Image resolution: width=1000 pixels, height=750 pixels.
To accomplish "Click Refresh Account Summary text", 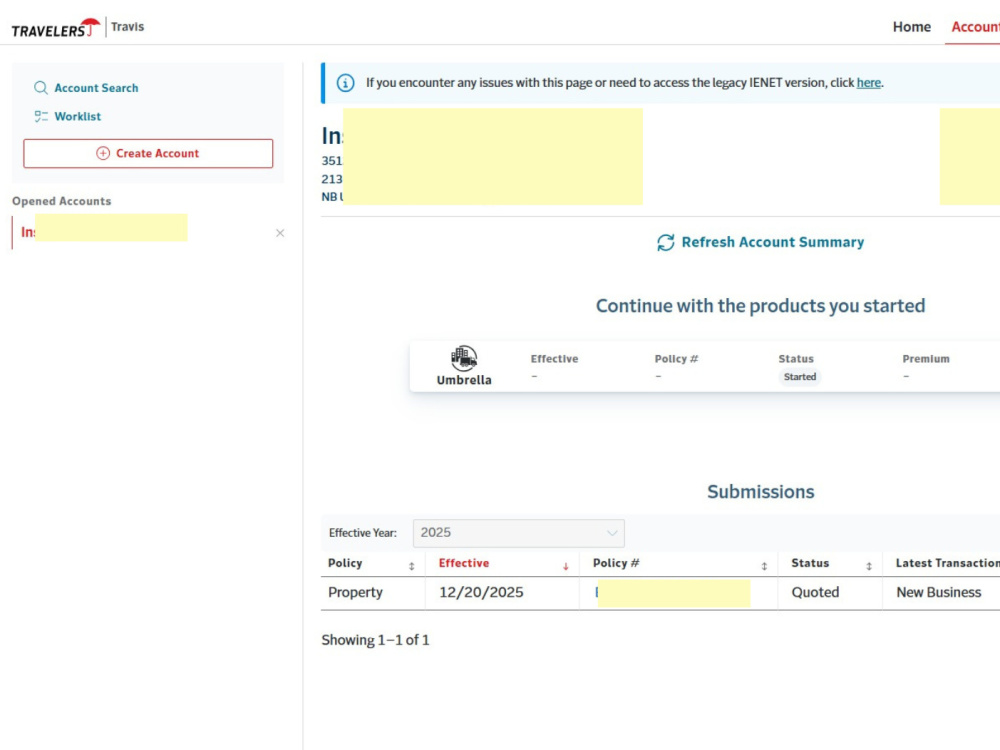I will (772, 242).
